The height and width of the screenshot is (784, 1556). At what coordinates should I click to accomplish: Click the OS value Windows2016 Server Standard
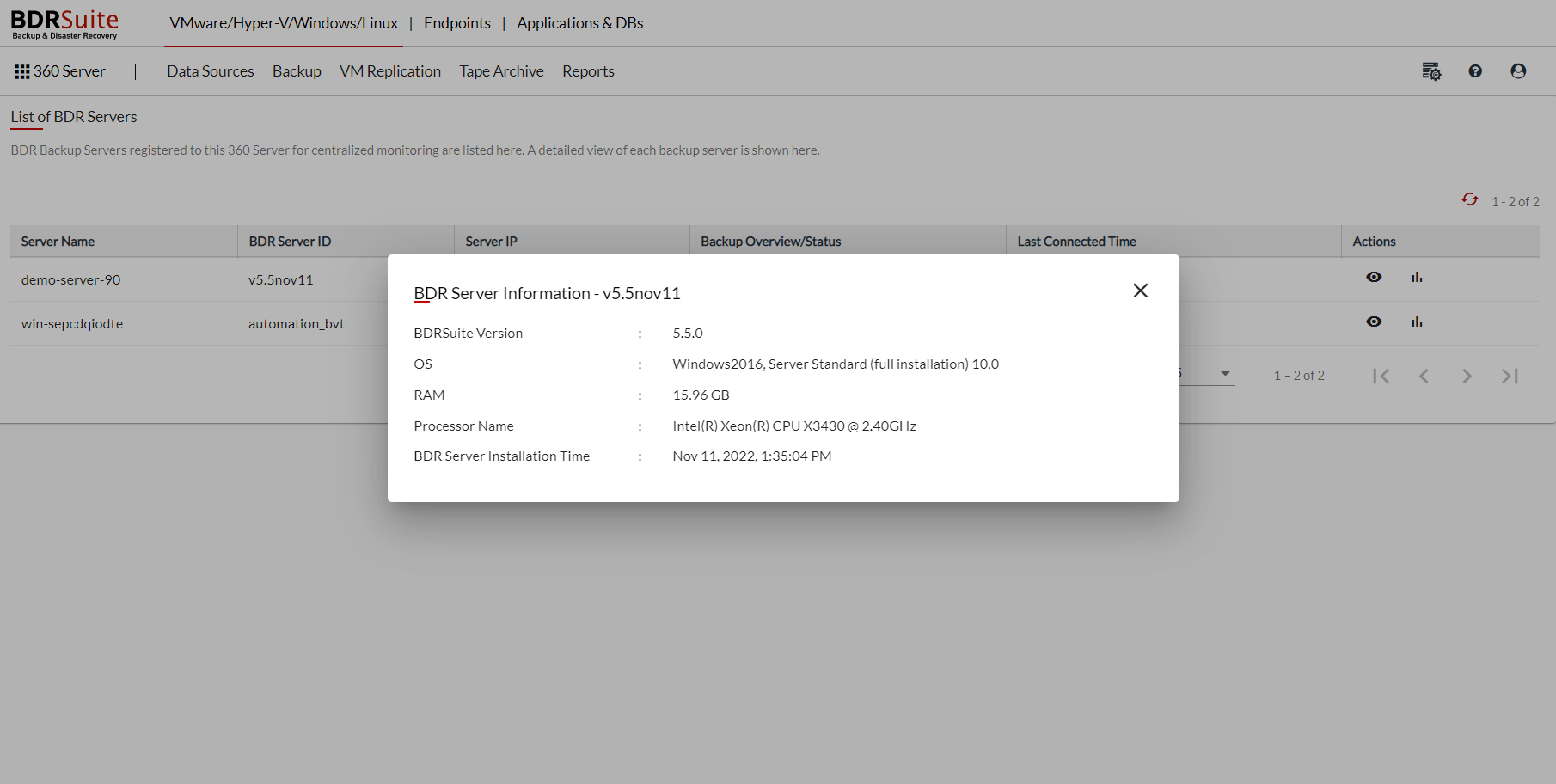pyautogui.click(x=836, y=364)
